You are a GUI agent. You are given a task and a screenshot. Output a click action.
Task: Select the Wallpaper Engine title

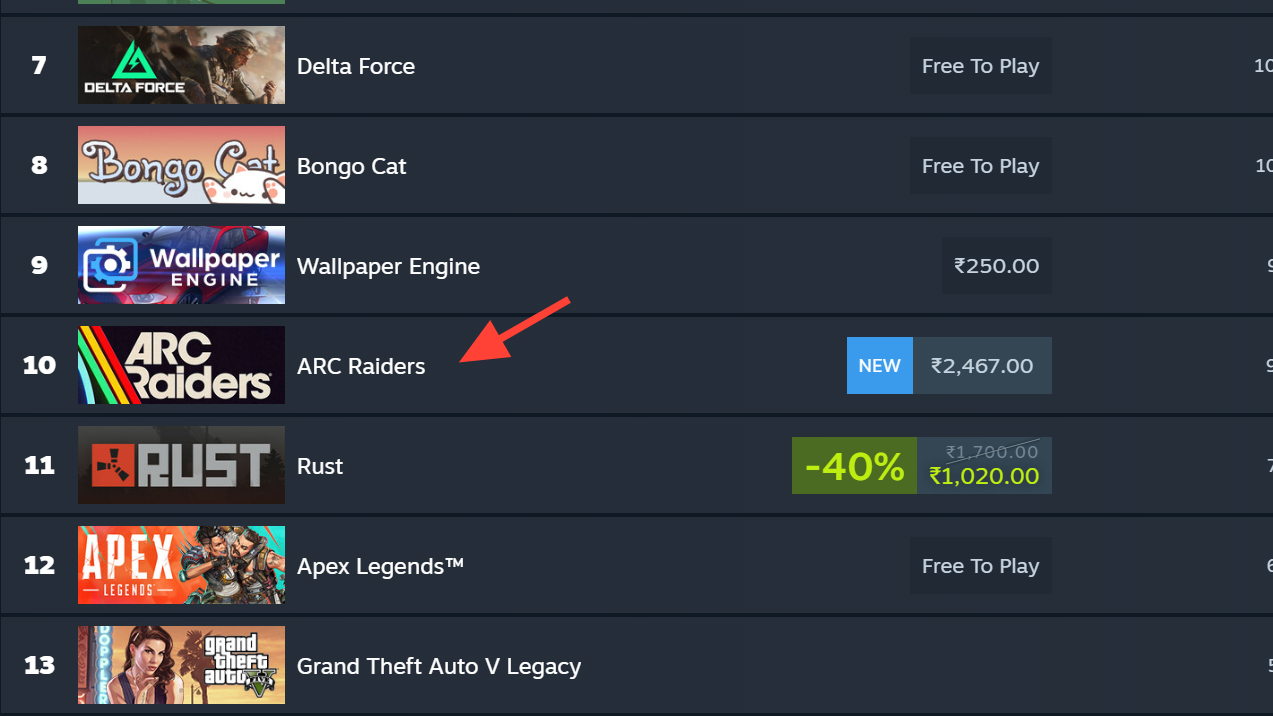click(388, 266)
